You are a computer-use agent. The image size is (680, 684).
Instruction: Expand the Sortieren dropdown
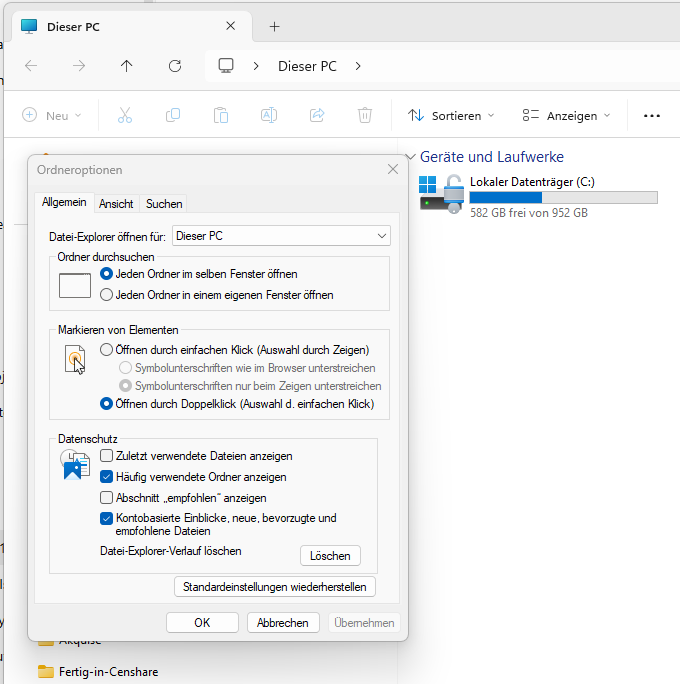tap(451, 115)
